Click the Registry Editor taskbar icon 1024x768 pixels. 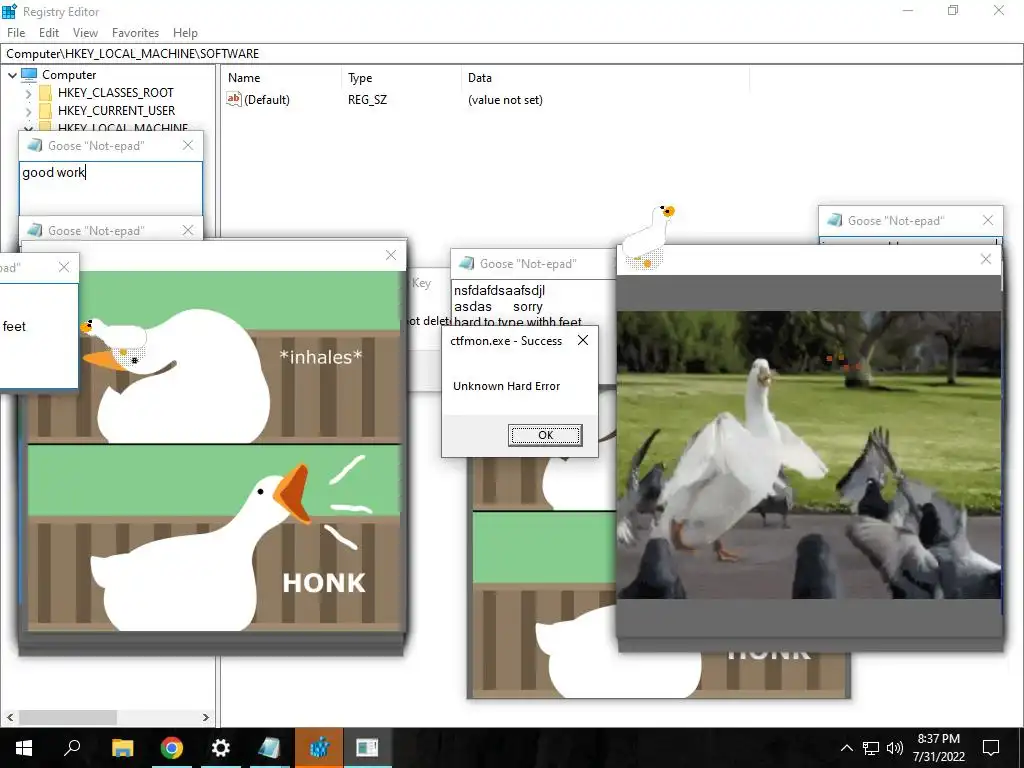pyautogui.click(x=319, y=748)
